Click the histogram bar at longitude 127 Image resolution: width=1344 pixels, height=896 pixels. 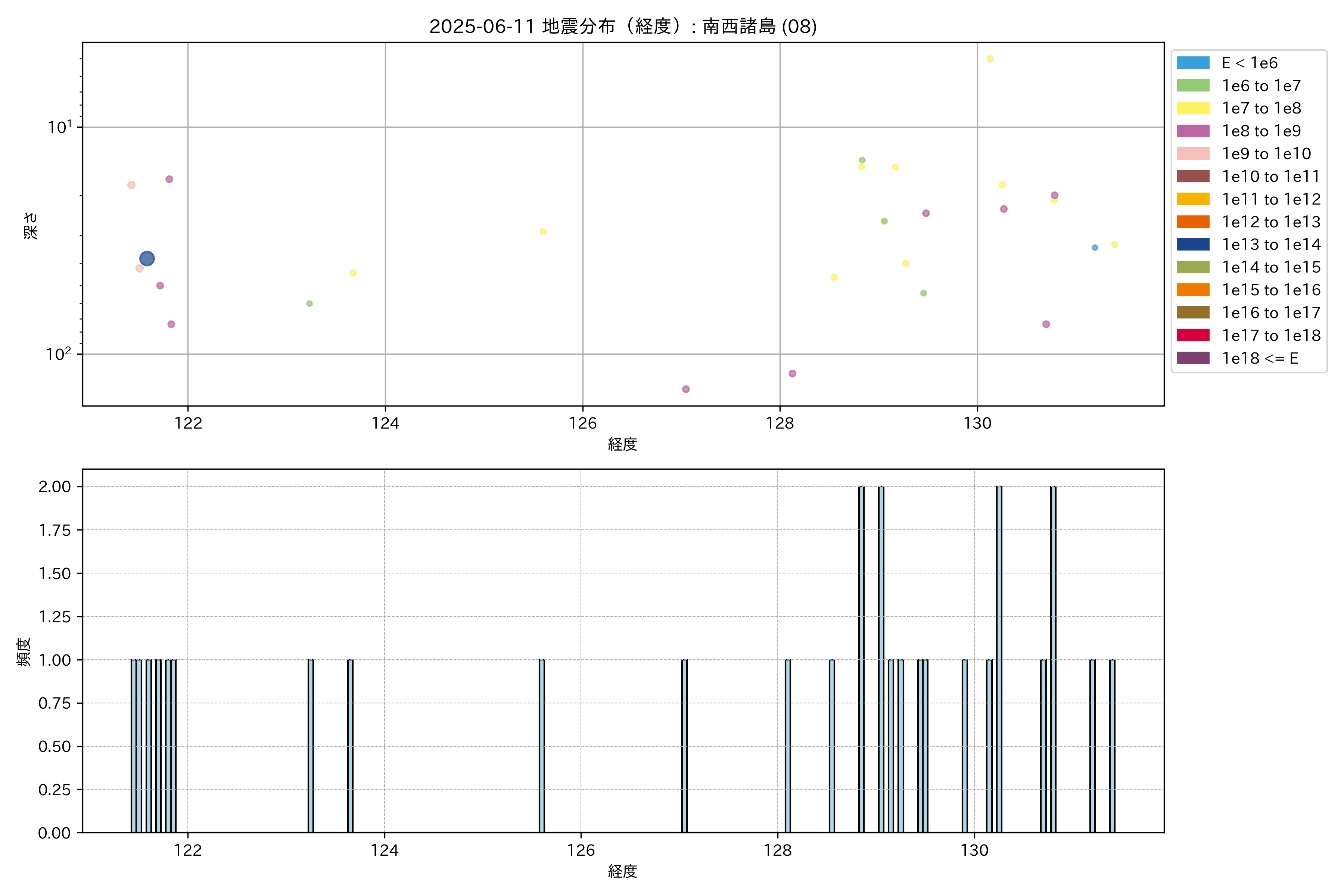click(684, 746)
